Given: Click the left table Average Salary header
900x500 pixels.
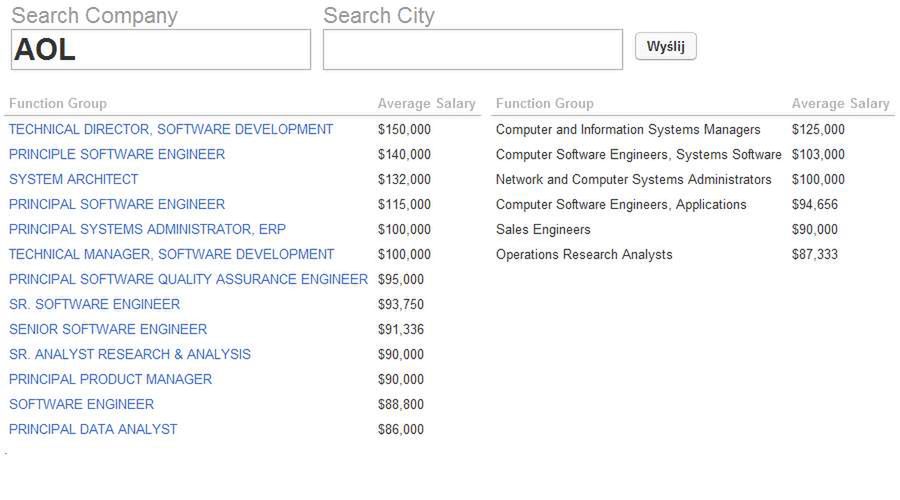Looking at the screenshot, I should pyautogui.click(x=426, y=103).
